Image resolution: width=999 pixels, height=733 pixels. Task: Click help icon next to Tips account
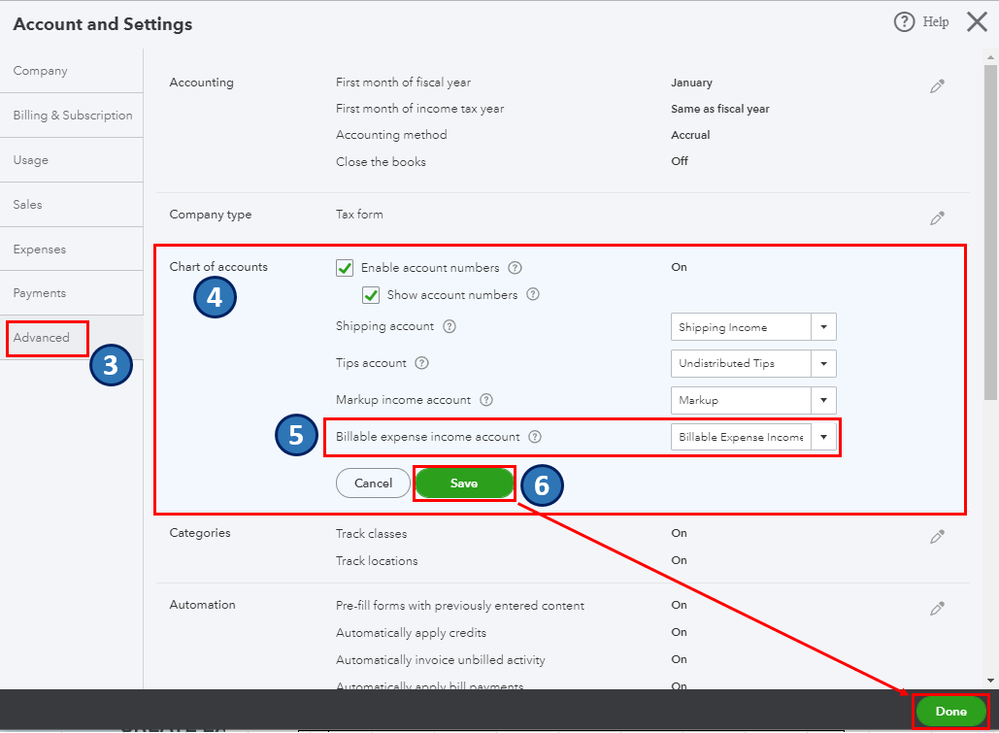422,363
